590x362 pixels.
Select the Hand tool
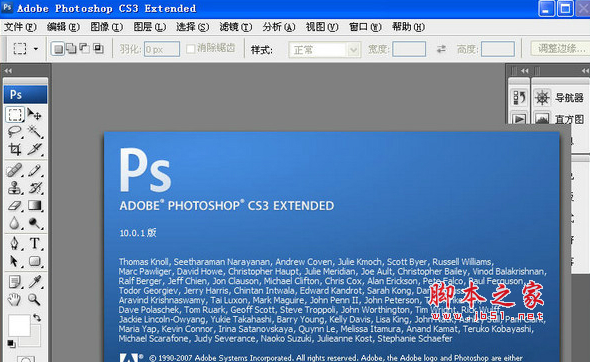click(15, 300)
